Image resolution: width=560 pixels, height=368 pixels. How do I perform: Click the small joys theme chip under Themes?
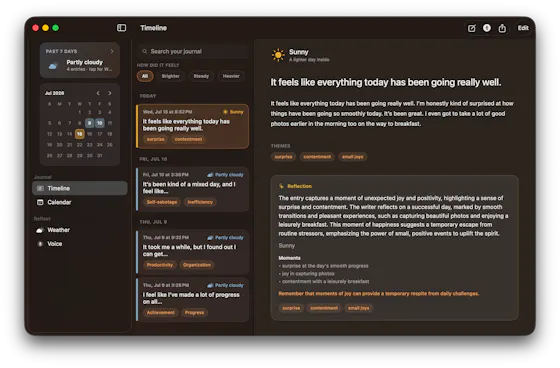click(x=352, y=157)
